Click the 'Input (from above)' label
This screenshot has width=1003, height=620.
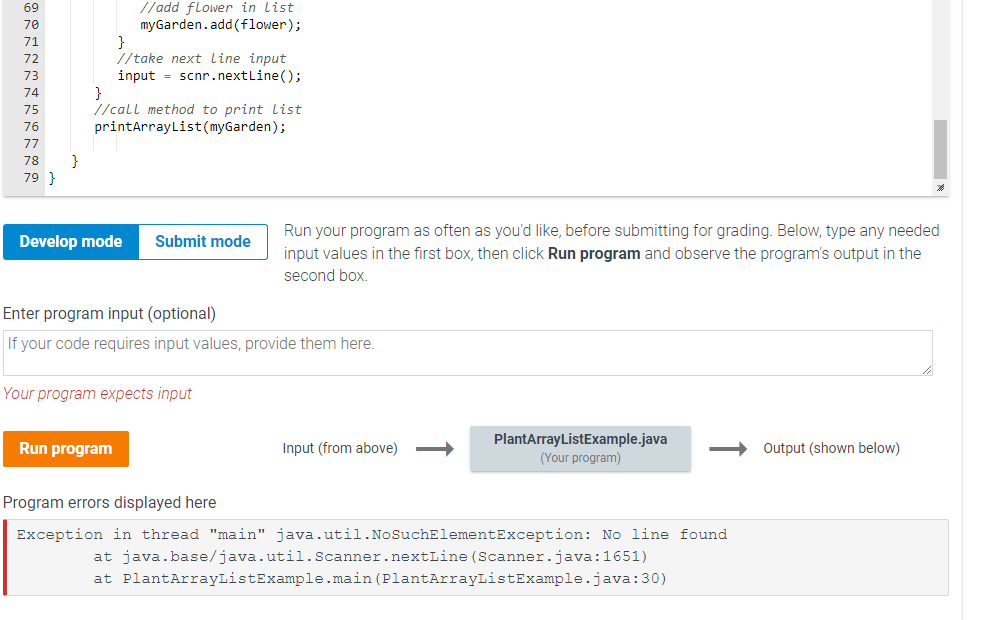coord(339,448)
